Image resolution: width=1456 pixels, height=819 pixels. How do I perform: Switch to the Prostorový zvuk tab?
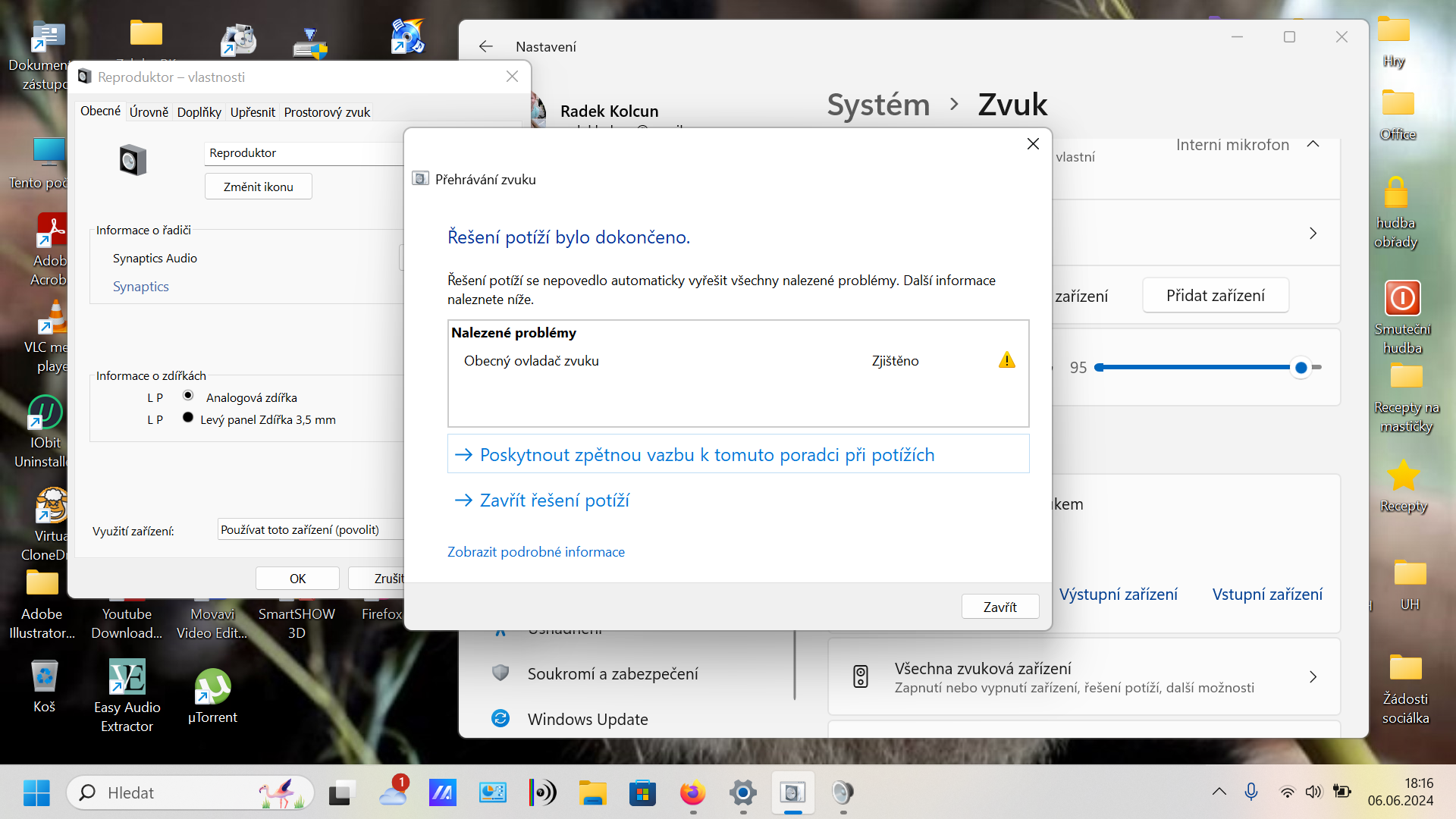tap(327, 112)
